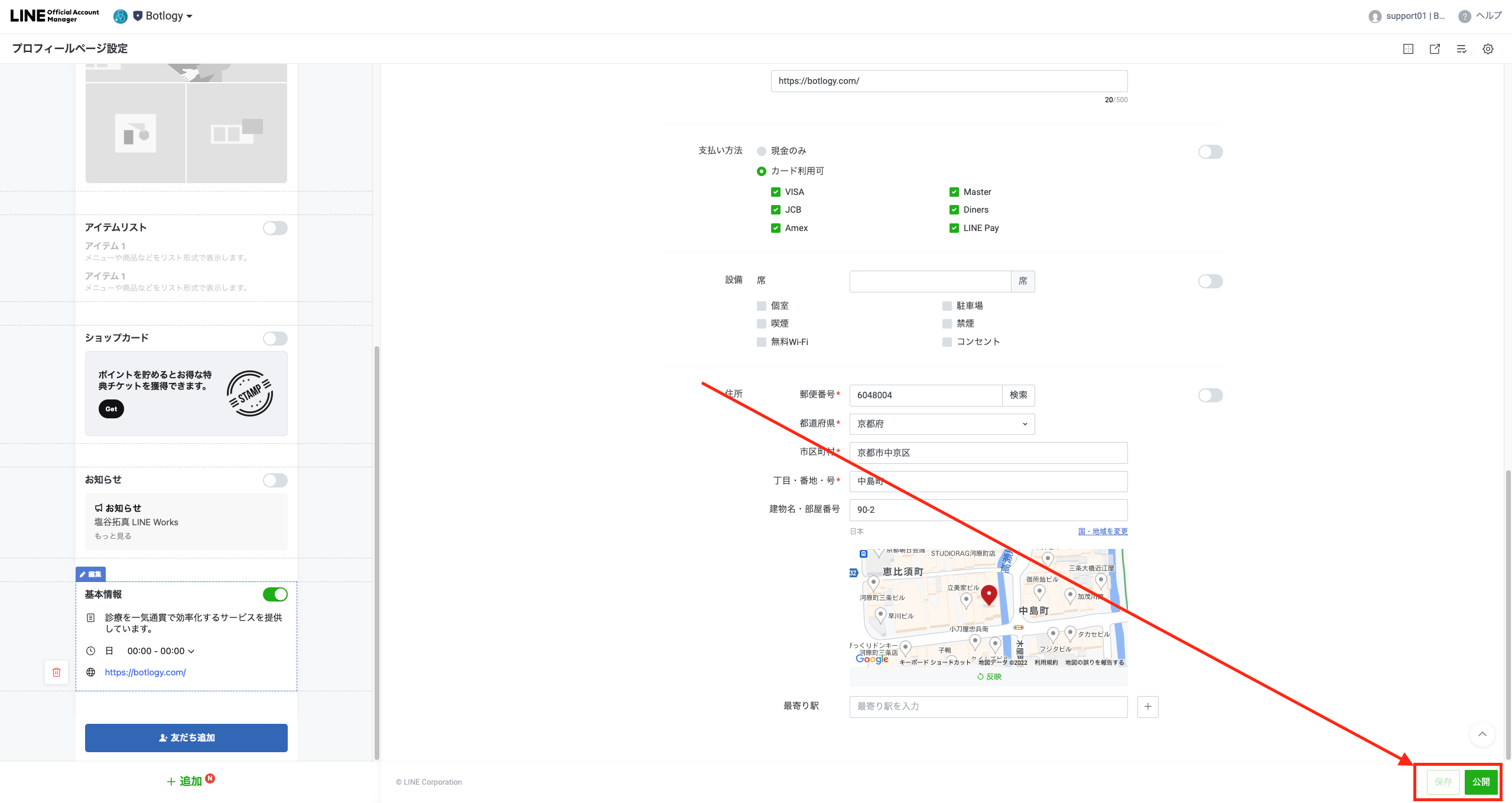Open the Botlogy account switcher dropdown
This screenshot has width=1512, height=803.
point(168,16)
